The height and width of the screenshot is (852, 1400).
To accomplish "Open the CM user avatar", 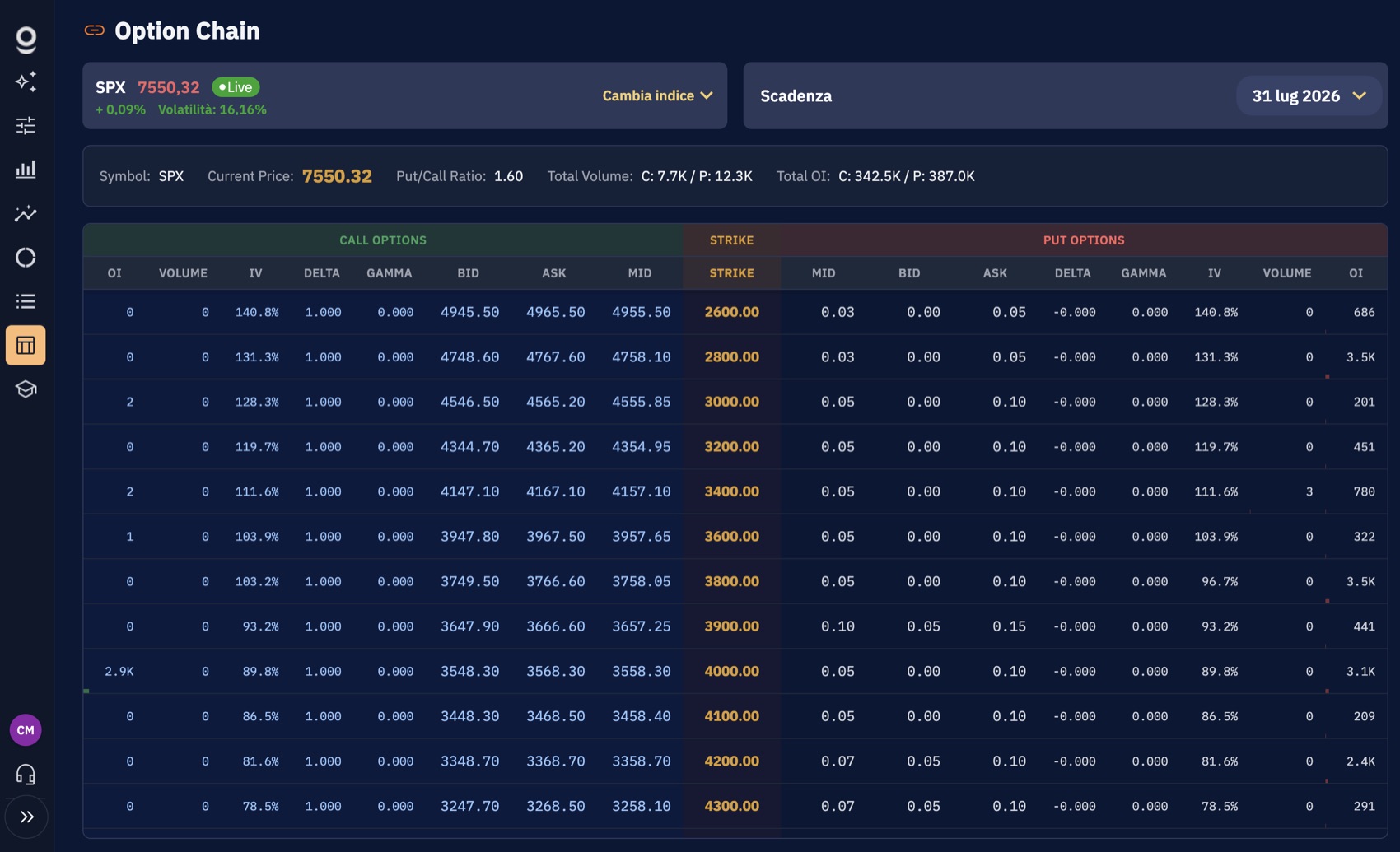I will coord(26,730).
